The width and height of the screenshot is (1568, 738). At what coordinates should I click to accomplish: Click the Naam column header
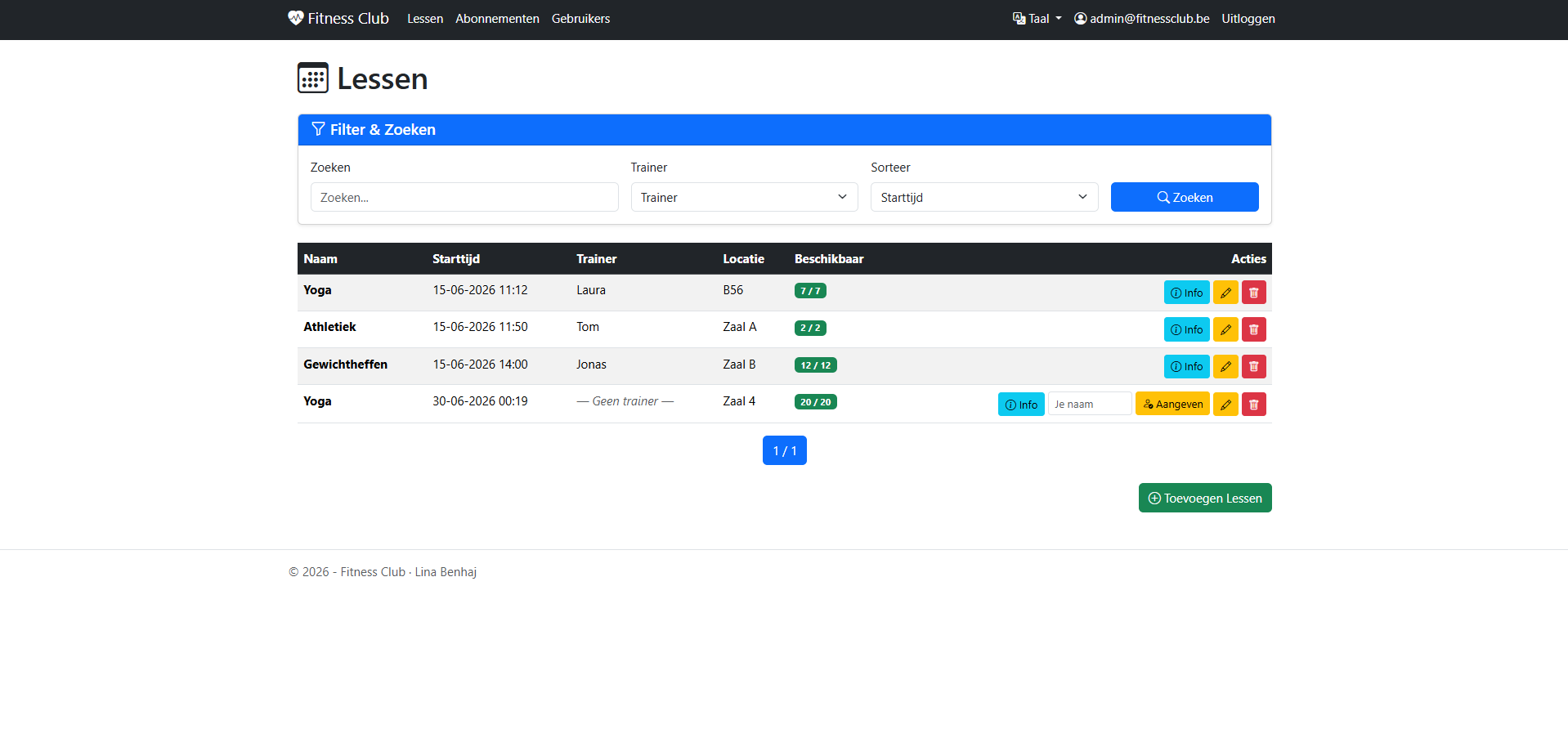pyautogui.click(x=320, y=258)
